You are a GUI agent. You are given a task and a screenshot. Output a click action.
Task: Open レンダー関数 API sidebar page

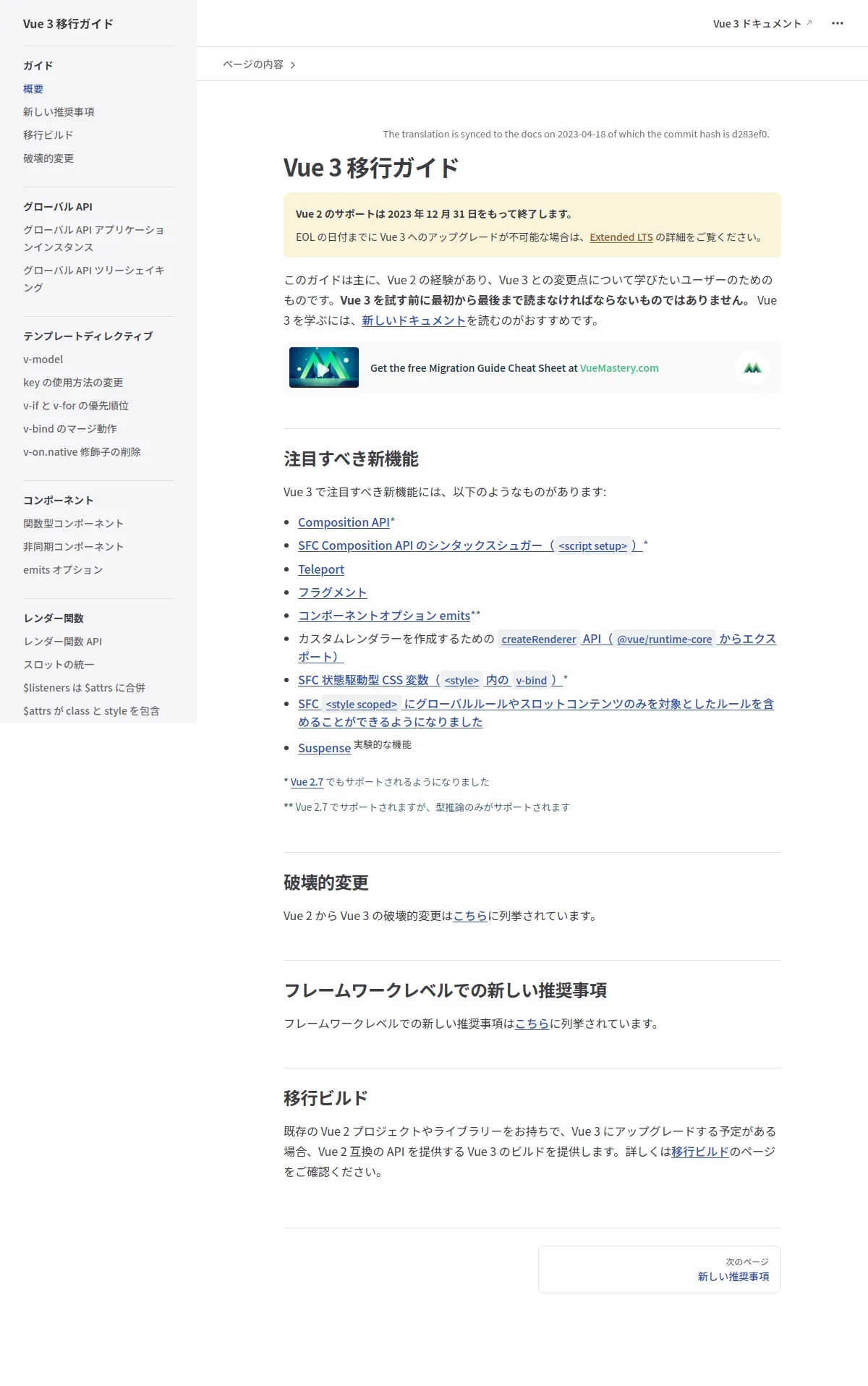(x=62, y=642)
